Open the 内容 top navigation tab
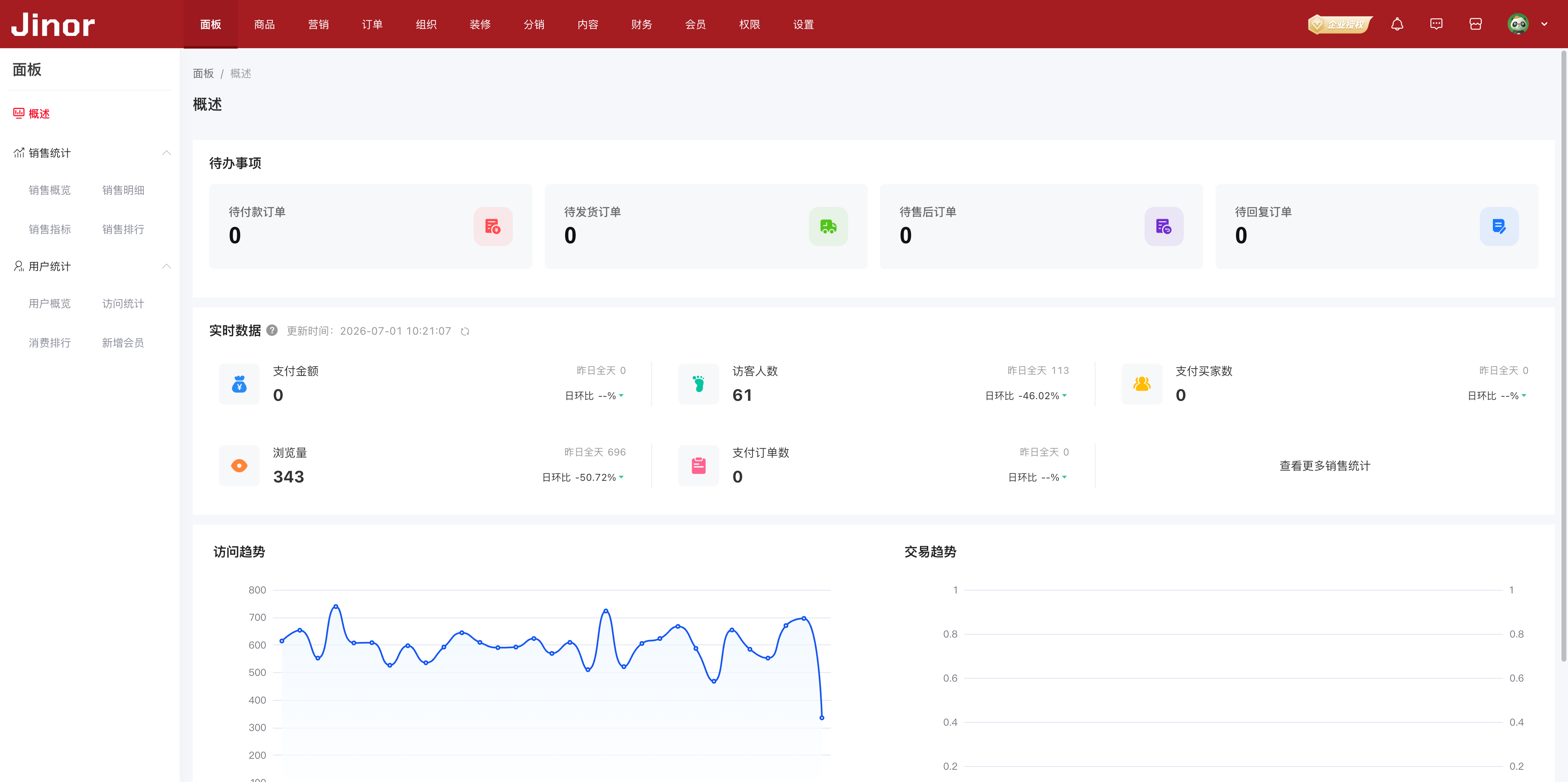 tap(588, 24)
